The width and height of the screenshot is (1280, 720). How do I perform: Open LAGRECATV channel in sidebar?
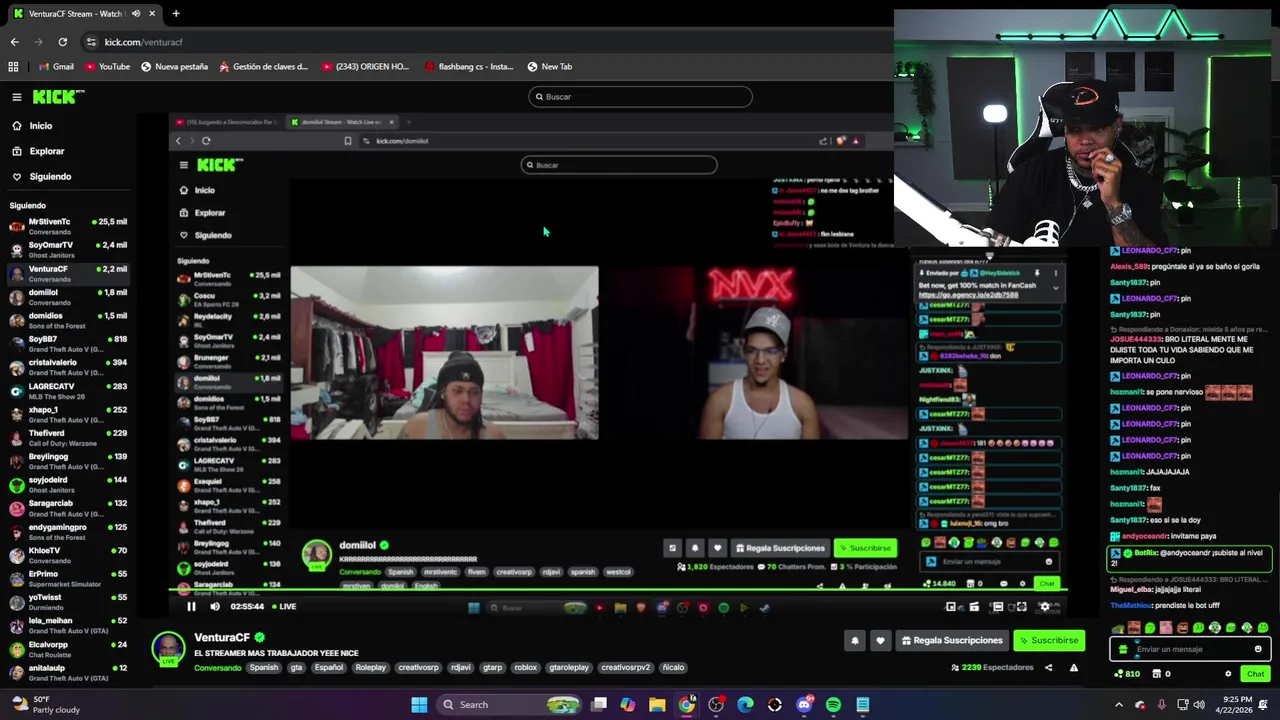(68, 391)
